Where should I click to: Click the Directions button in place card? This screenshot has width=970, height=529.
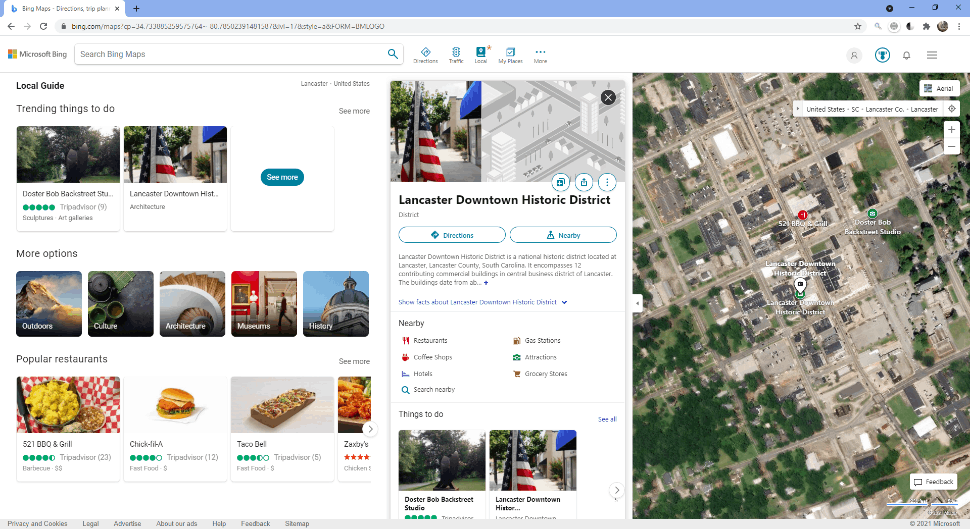pyautogui.click(x=452, y=235)
